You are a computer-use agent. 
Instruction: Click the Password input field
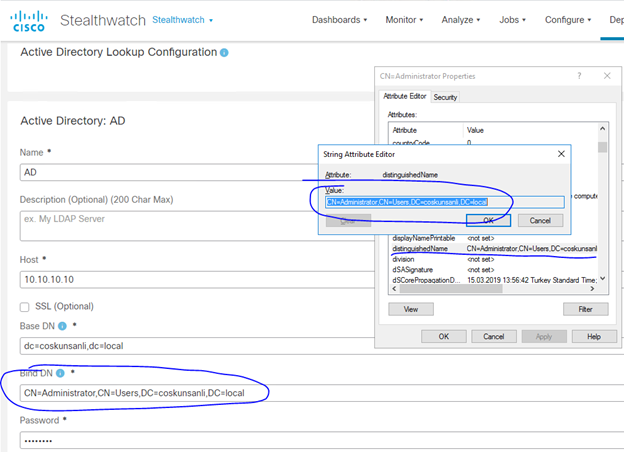(x=322, y=440)
